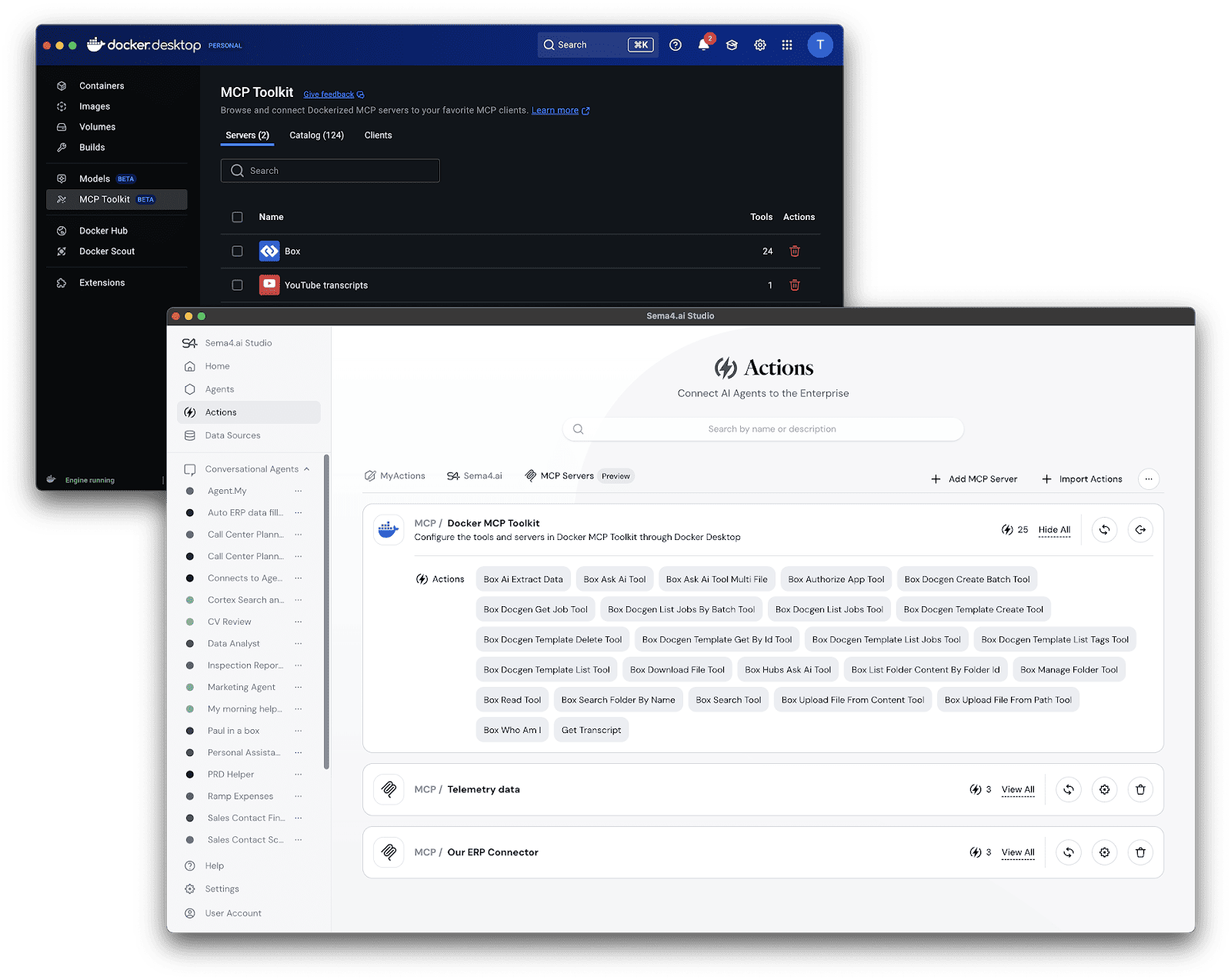Image resolution: width=1231 pixels, height=980 pixels.
Task: Delete the Box MCP server in Docker
Action: tap(795, 251)
